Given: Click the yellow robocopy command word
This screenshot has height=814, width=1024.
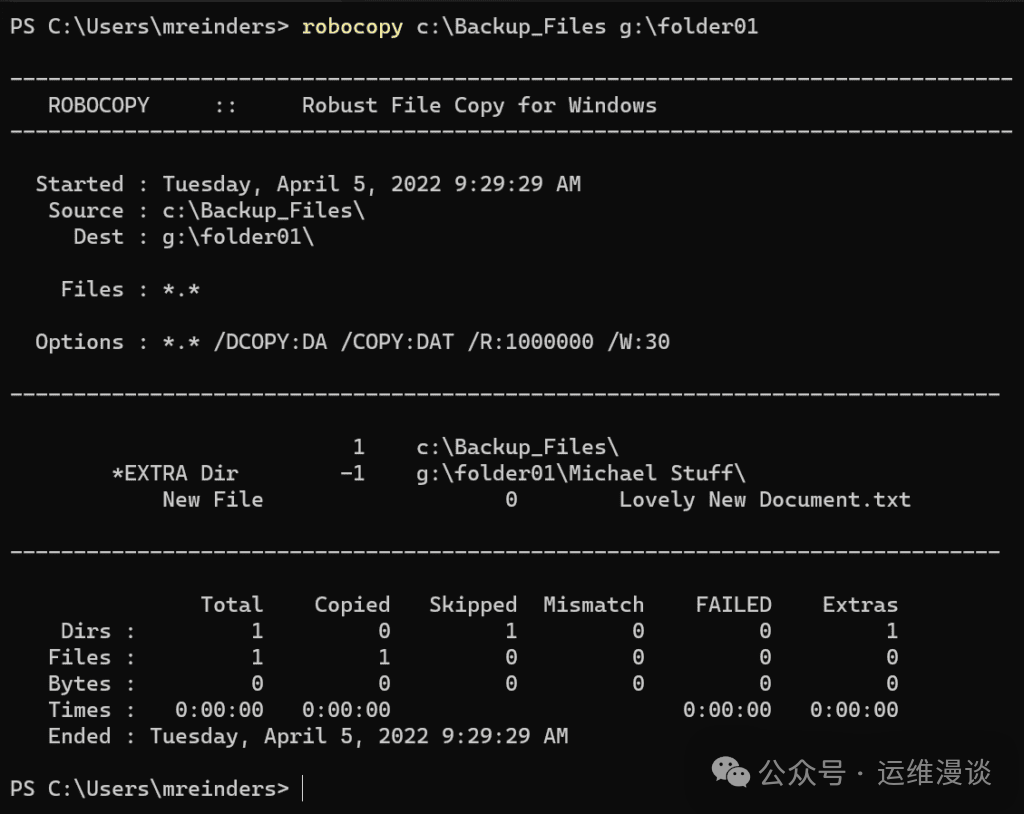Looking at the screenshot, I should [352, 27].
